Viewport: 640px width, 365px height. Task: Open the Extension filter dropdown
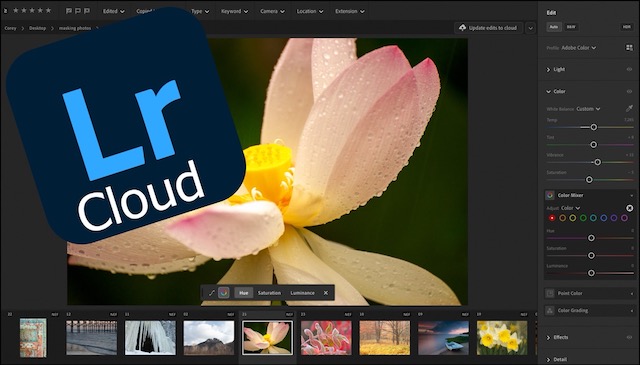pyautogui.click(x=350, y=11)
